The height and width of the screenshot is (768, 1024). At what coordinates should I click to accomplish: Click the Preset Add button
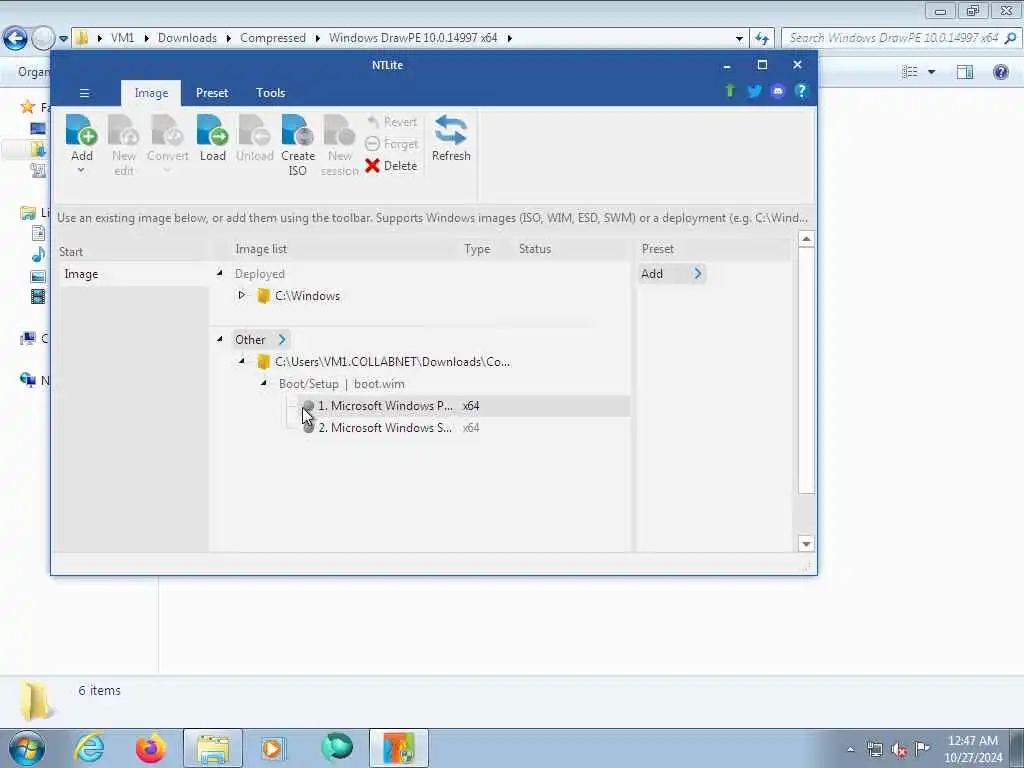click(x=671, y=274)
